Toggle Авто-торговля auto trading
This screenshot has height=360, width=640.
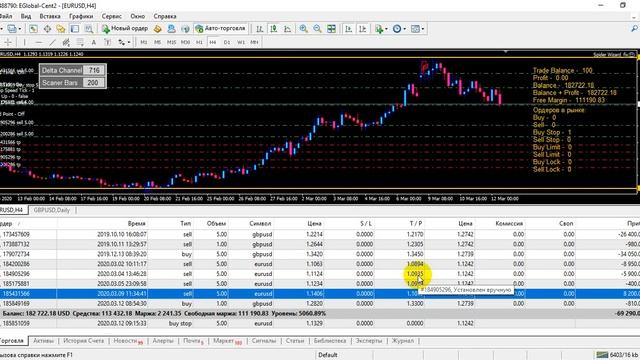(x=220, y=29)
